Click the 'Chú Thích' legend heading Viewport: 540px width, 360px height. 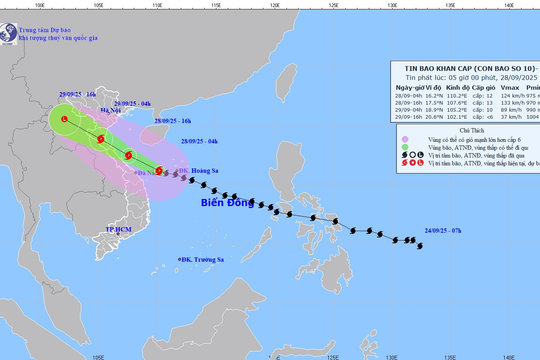pyautogui.click(x=472, y=130)
